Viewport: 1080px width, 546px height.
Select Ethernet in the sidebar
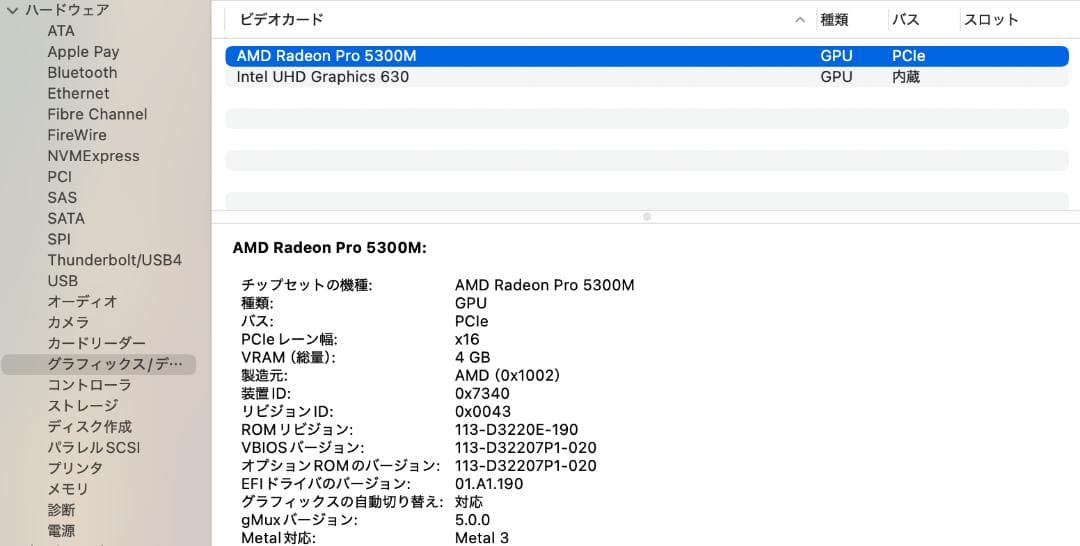click(78, 93)
